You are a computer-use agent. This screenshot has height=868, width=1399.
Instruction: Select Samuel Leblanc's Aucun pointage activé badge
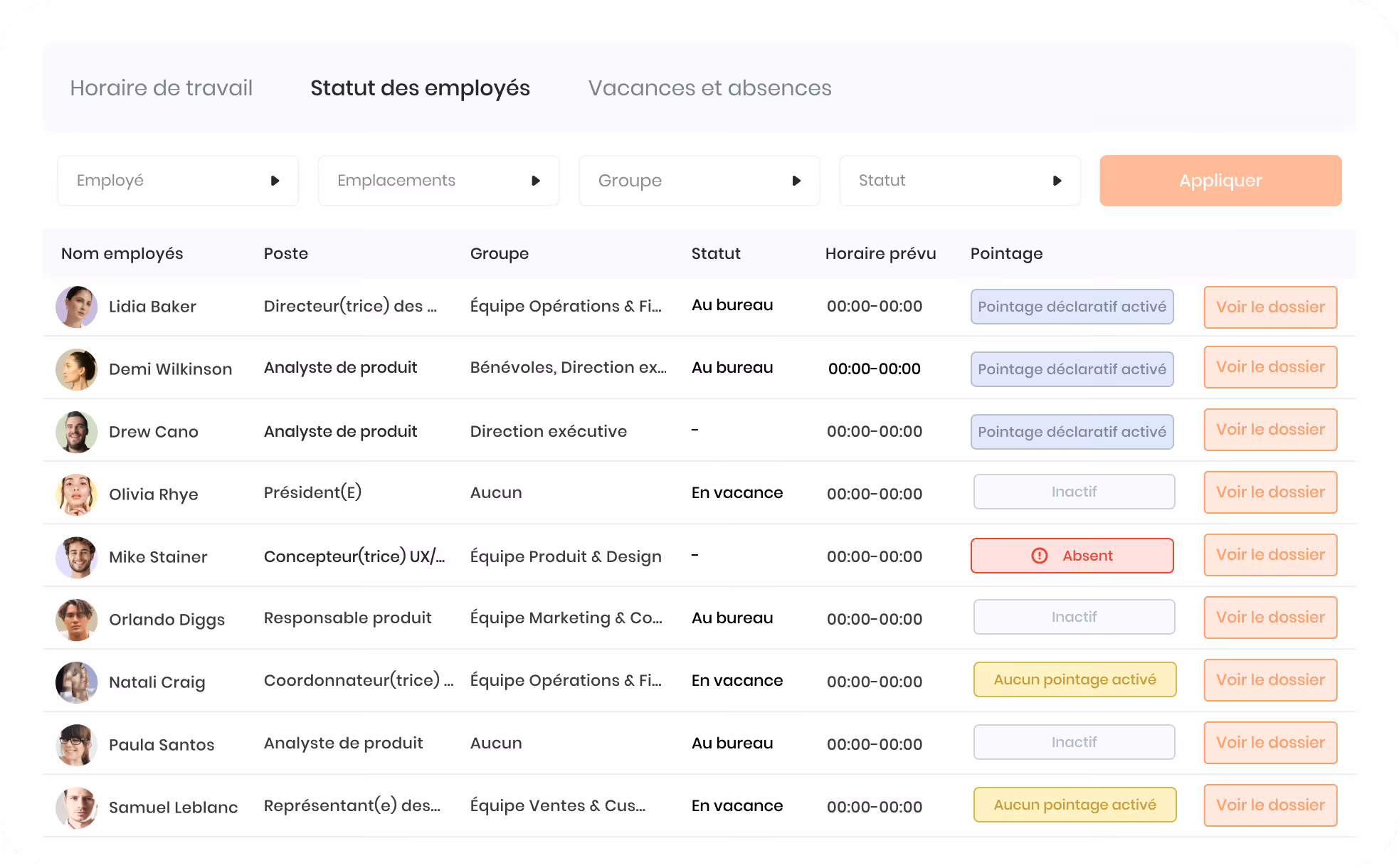click(x=1075, y=805)
